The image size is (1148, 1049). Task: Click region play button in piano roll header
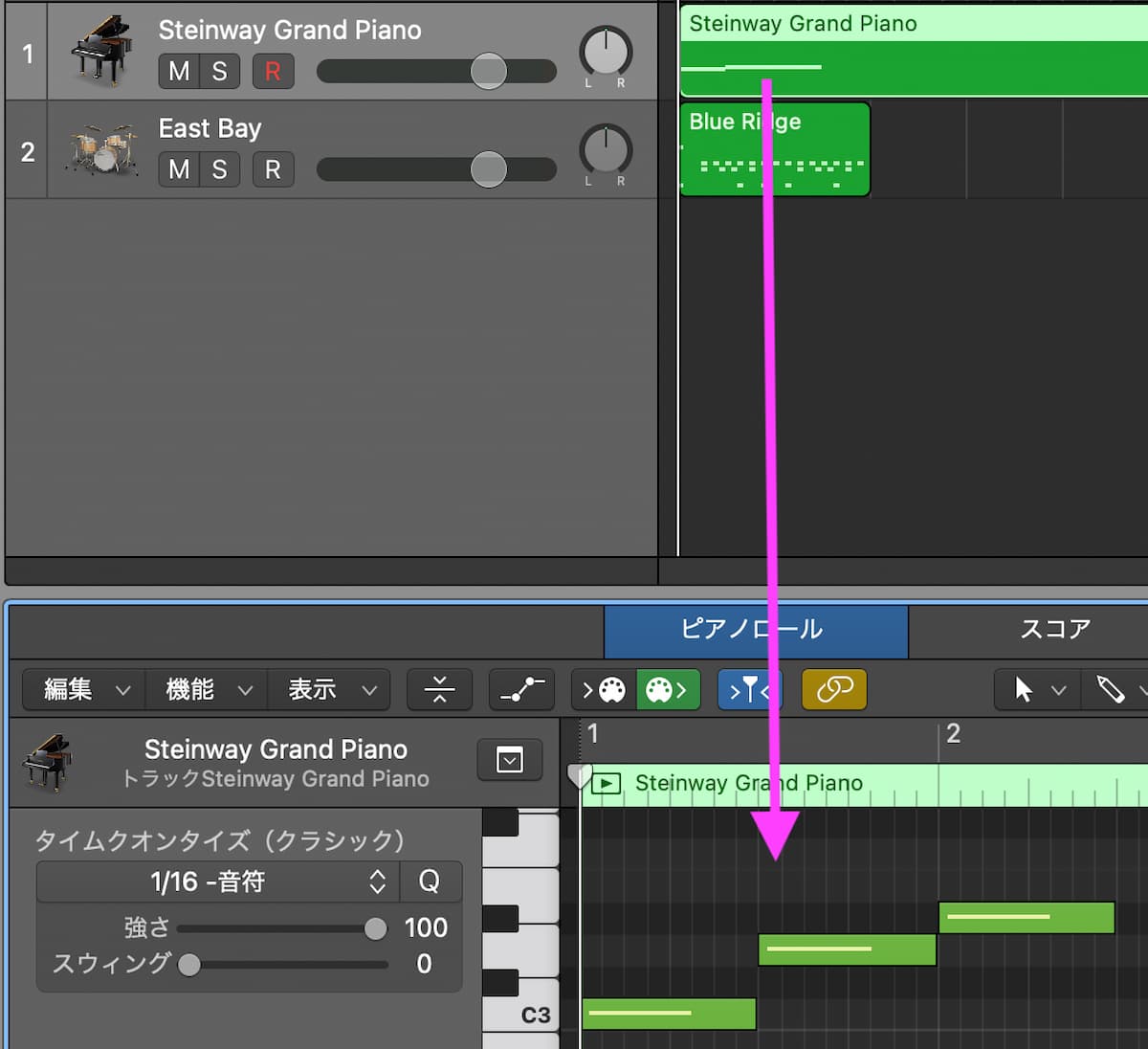coord(606,784)
